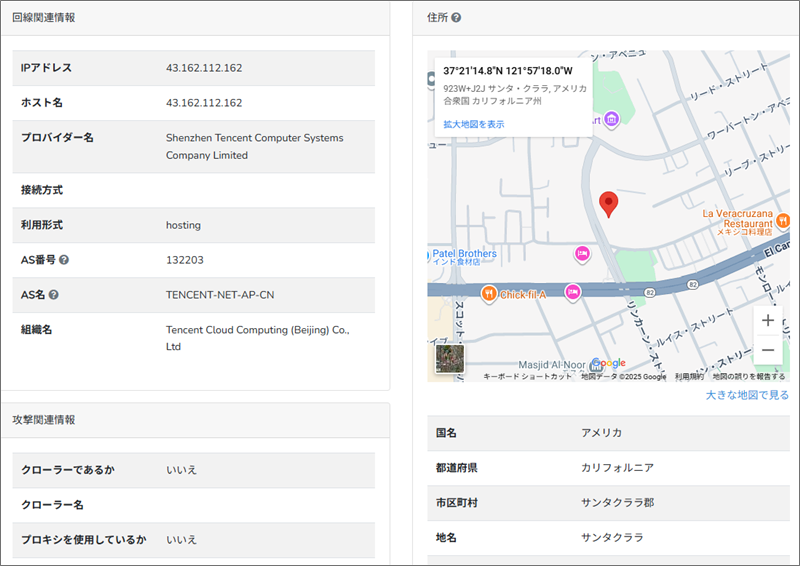The image size is (800, 566).
Task: Click いいえ value for クローラーであるか
Action: [182, 470]
